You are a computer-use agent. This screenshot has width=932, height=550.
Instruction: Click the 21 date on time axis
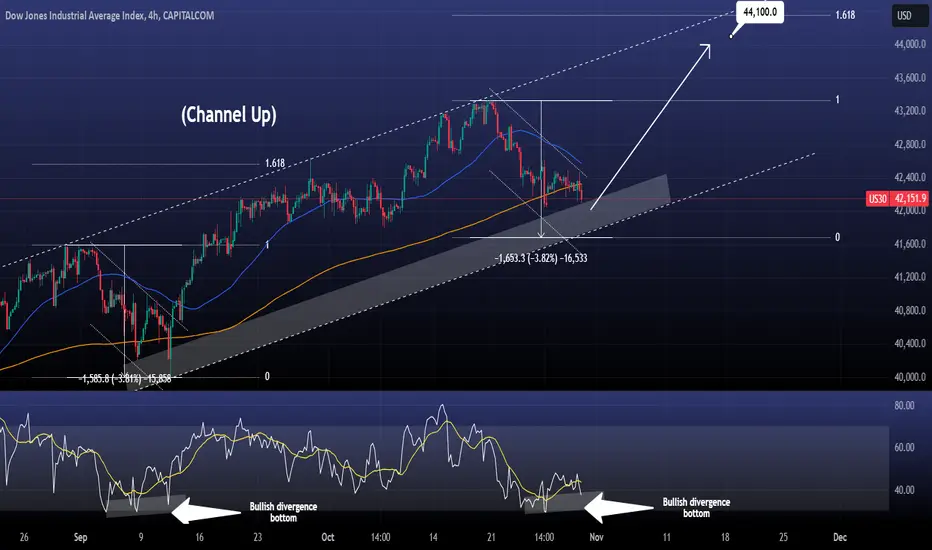(x=491, y=537)
